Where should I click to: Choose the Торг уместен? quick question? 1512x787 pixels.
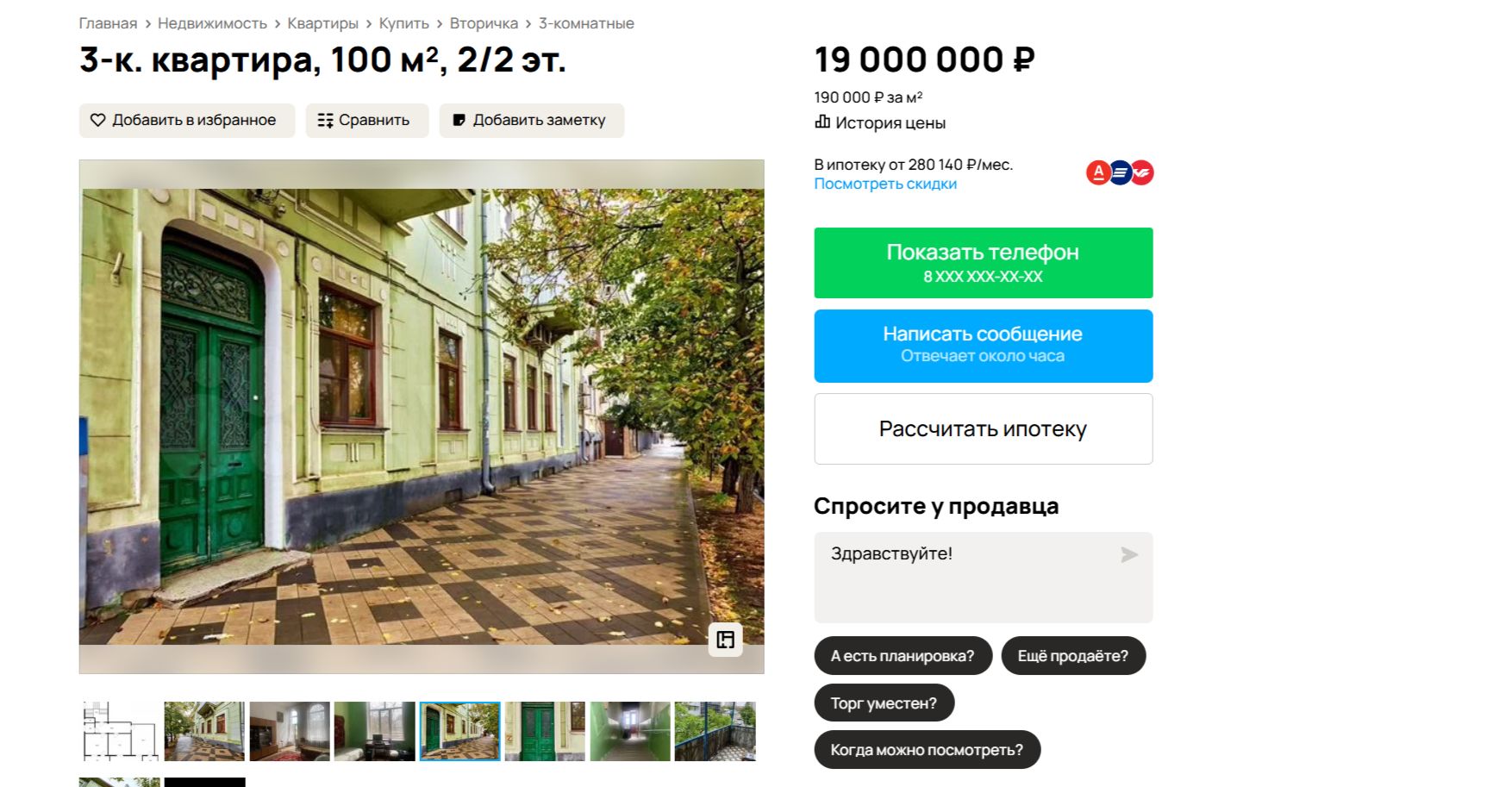[884, 703]
